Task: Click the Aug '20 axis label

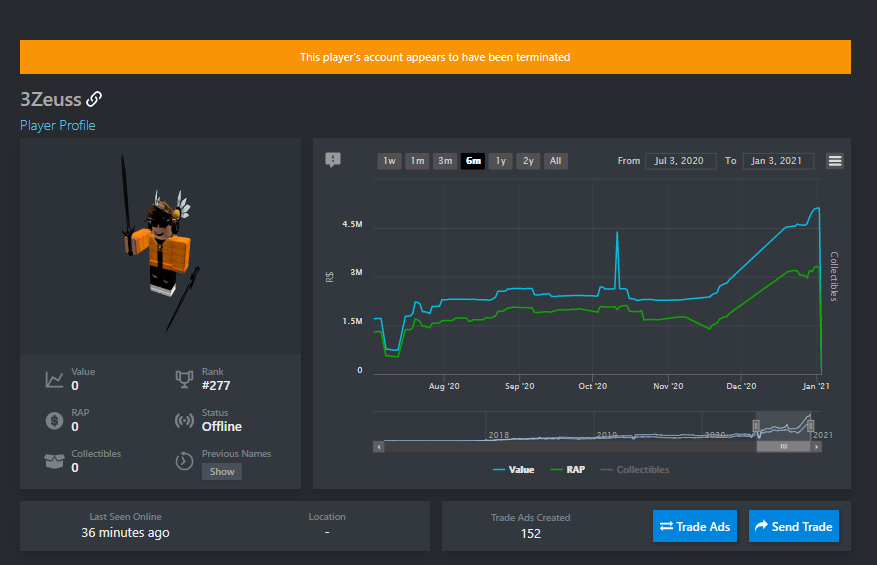Action: tap(444, 386)
